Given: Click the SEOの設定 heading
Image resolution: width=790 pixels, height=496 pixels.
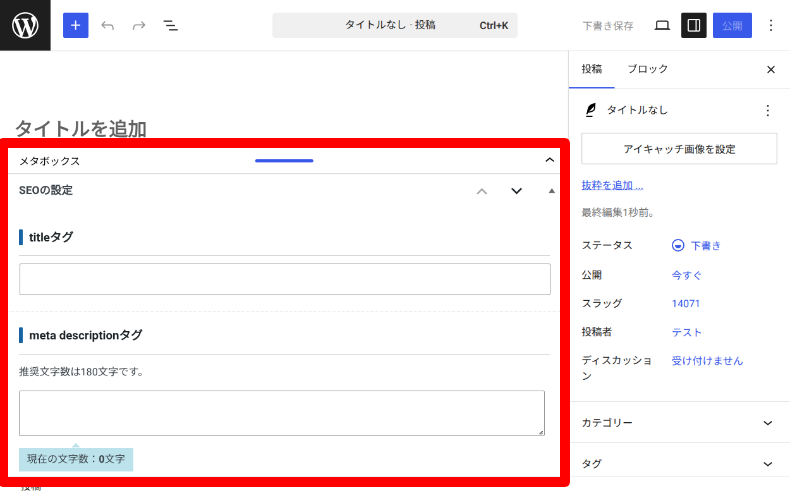Looking at the screenshot, I should point(46,190).
